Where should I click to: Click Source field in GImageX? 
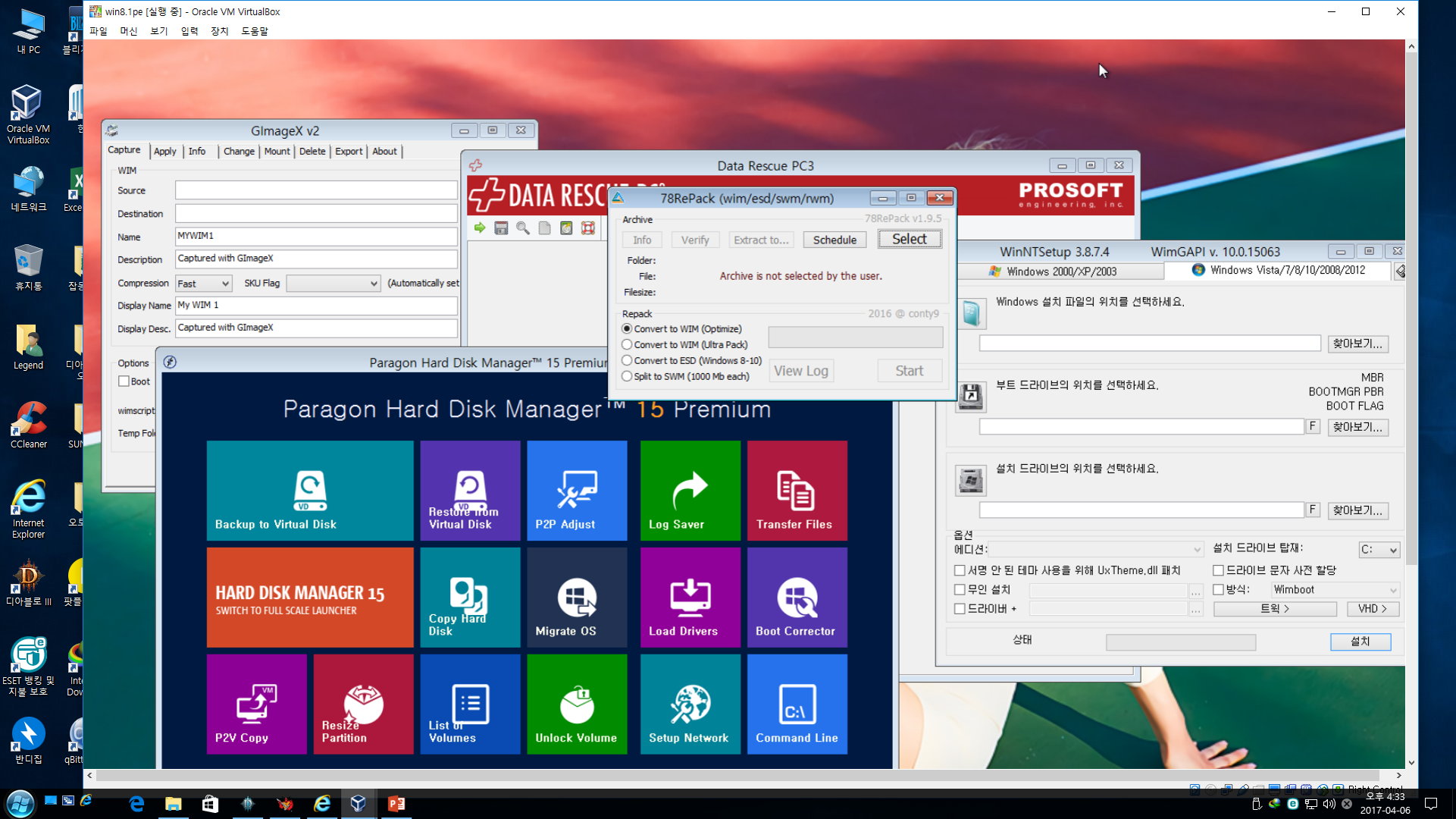(316, 190)
